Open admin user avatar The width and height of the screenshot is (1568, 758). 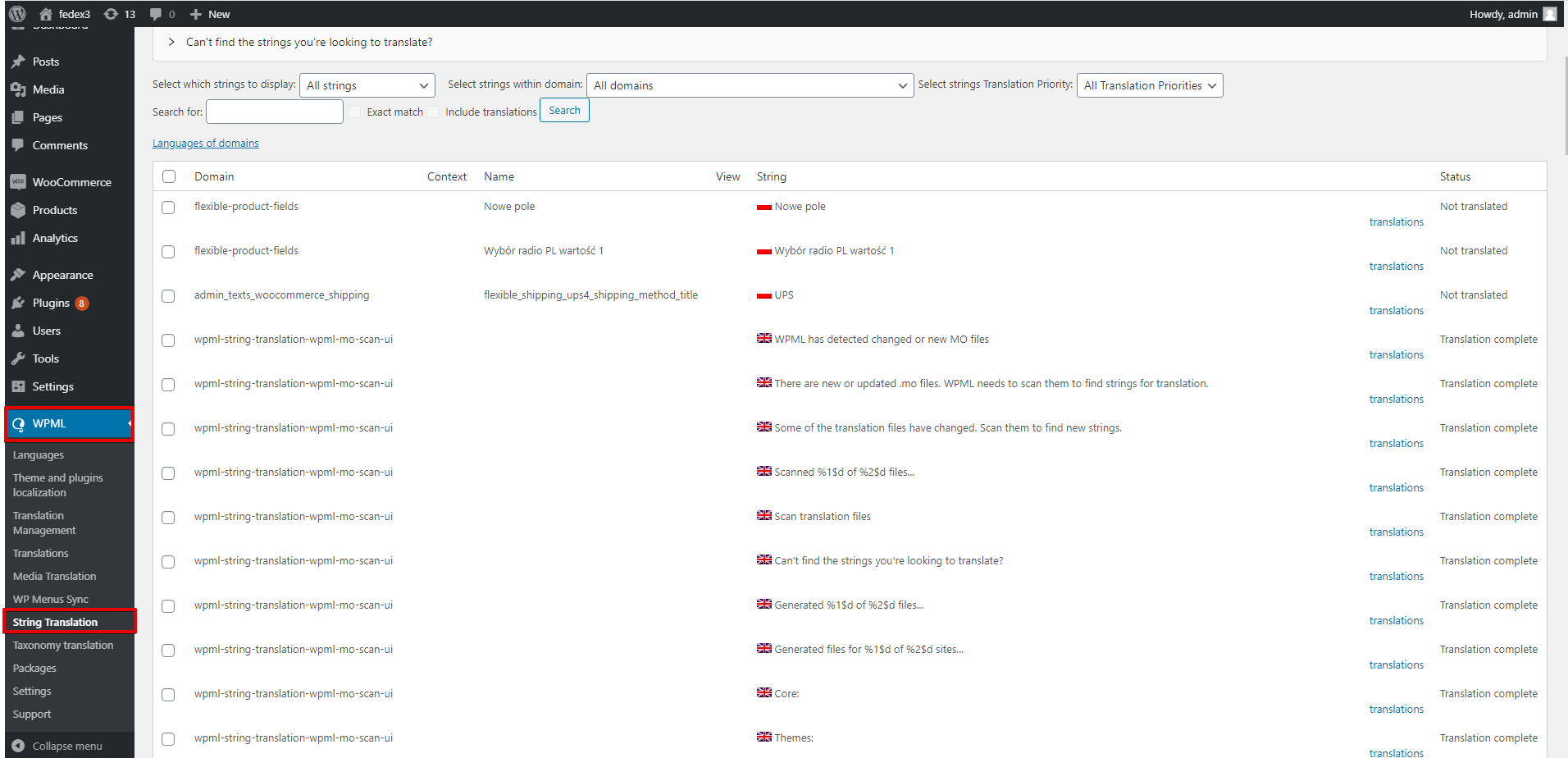tap(1549, 14)
